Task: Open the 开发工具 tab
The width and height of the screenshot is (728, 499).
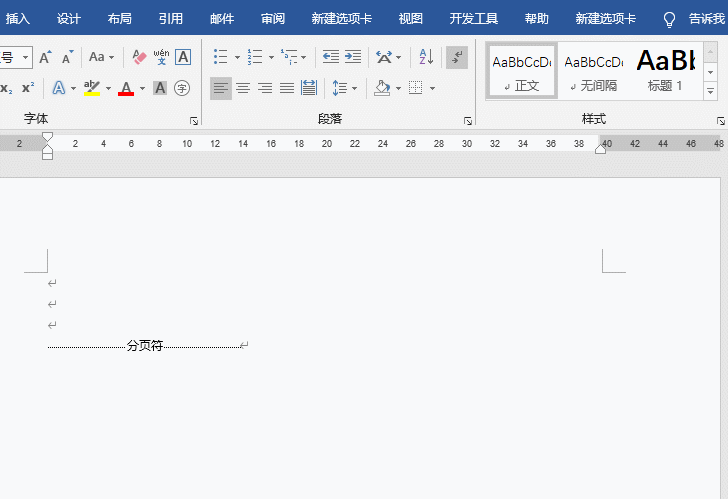Action: [474, 19]
